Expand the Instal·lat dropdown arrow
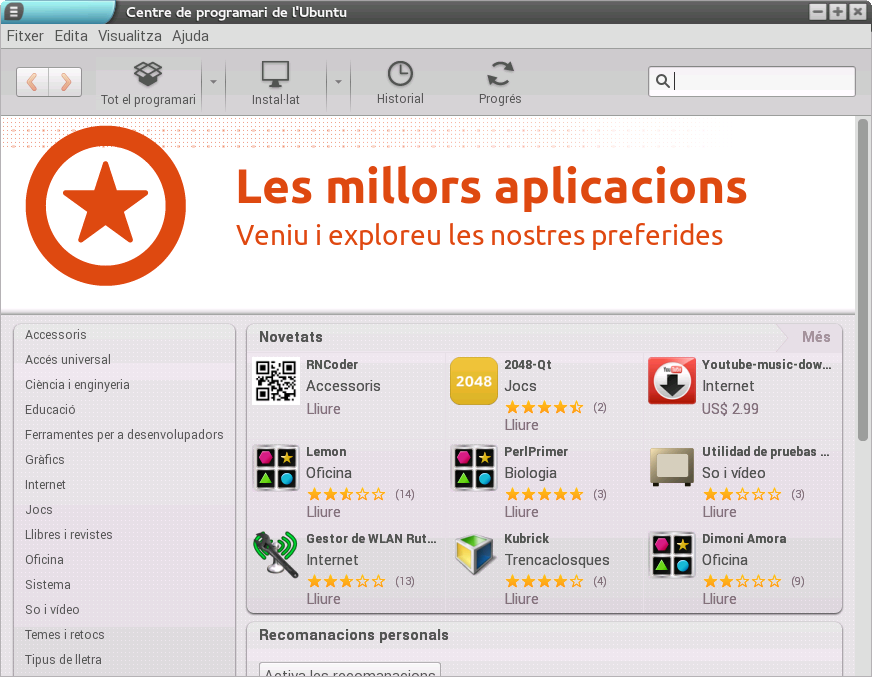 339,82
